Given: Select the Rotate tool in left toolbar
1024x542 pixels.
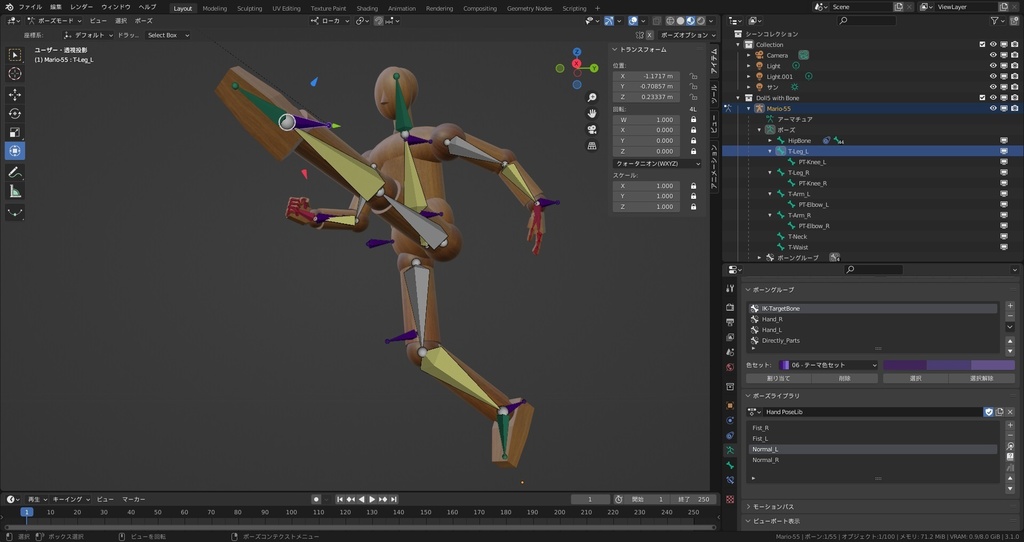Looking at the screenshot, I should (x=15, y=113).
